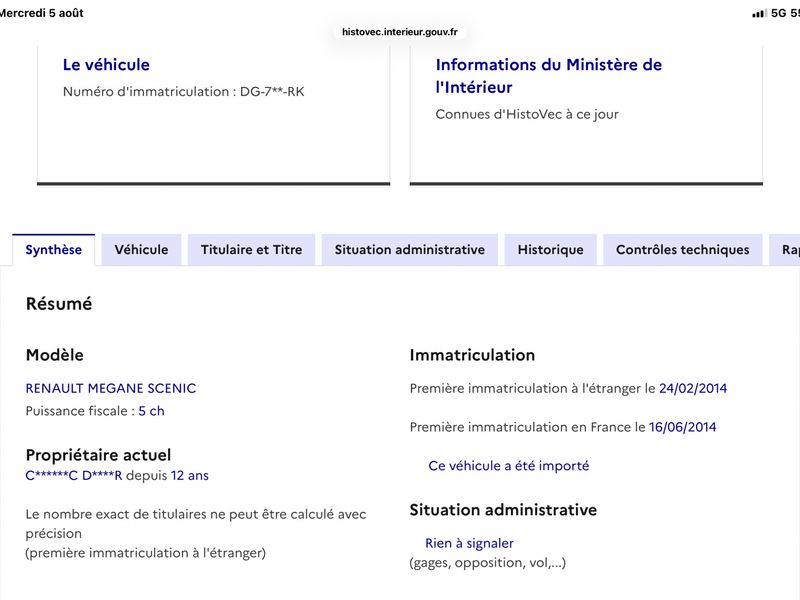The image size is (800, 600).
Task: Open the Titulaire et Titre tab
Action: click(252, 249)
